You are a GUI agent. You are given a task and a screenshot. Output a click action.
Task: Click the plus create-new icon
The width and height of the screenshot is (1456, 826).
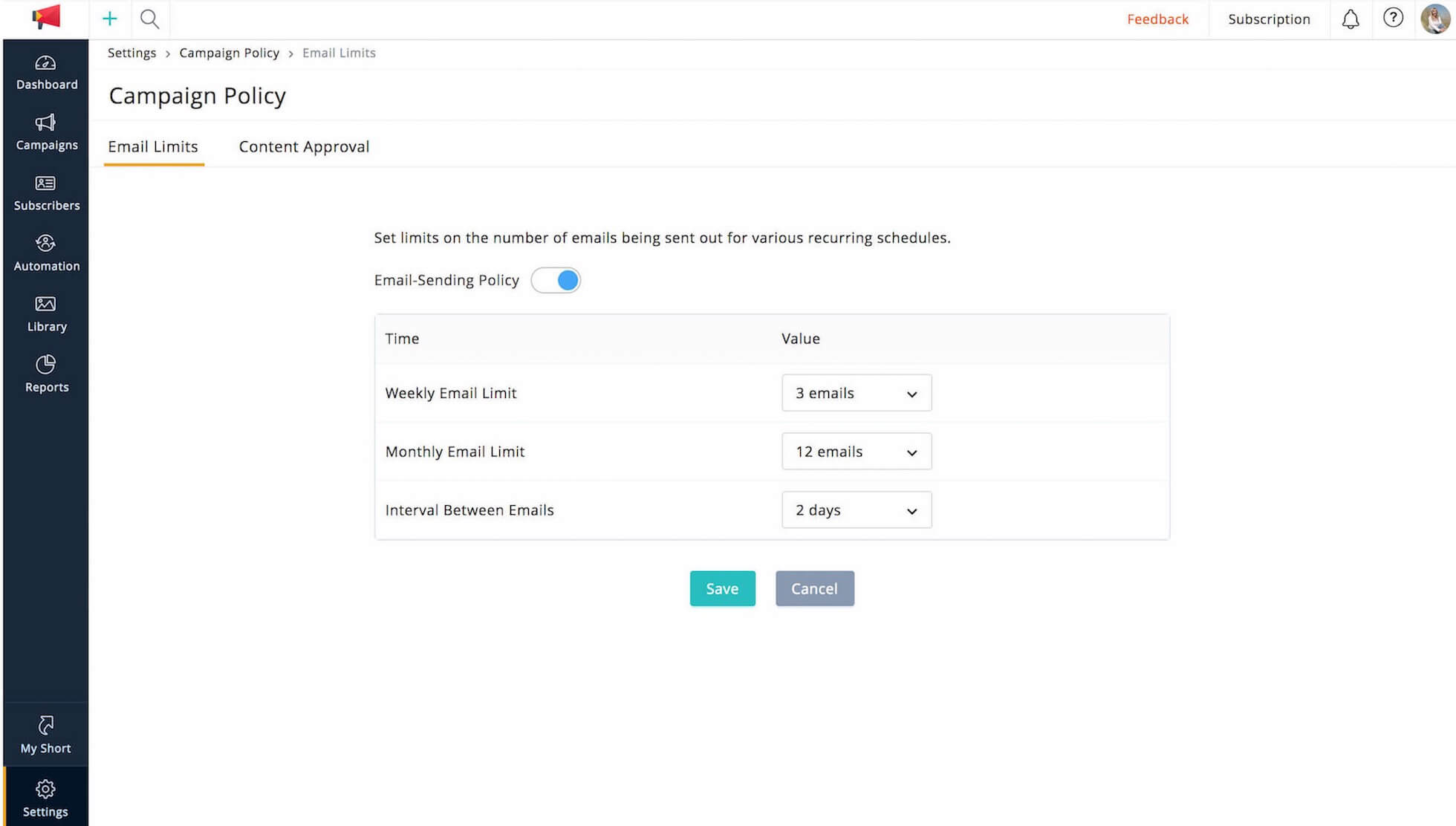[x=110, y=19]
